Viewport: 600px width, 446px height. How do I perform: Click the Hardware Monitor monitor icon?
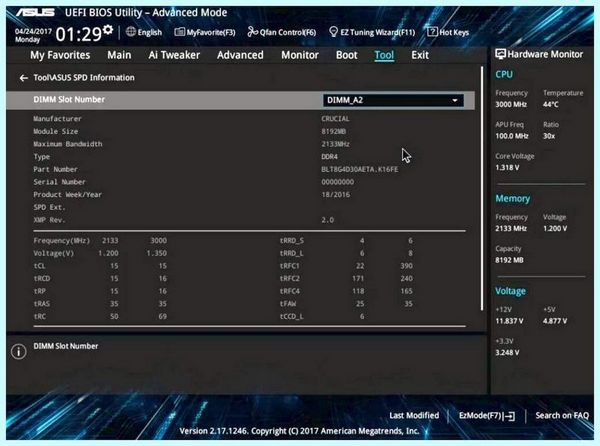pos(500,54)
